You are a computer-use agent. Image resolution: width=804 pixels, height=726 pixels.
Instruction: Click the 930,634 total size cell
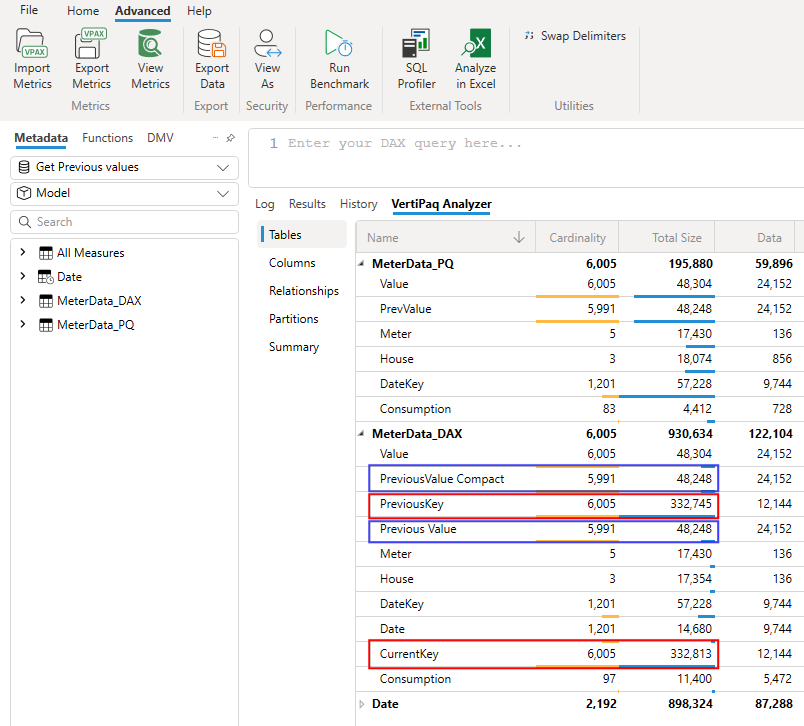(x=690, y=434)
